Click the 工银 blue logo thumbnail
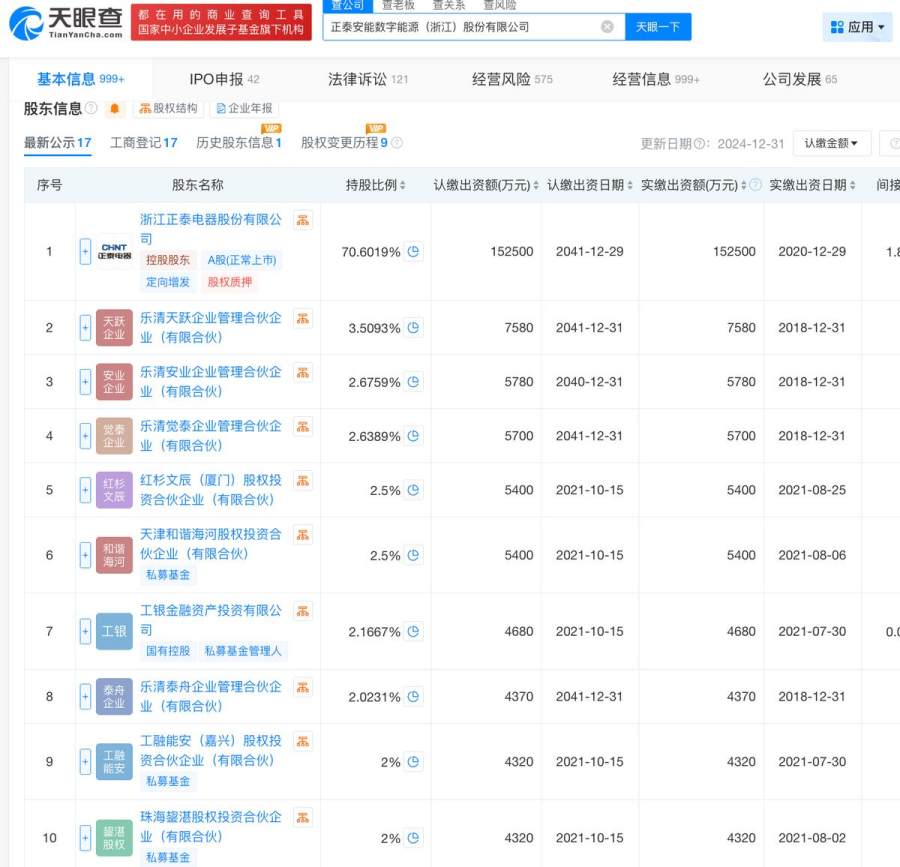 pos(114,632)
